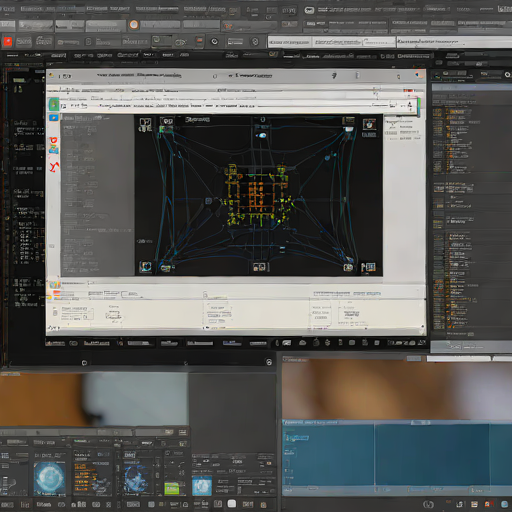The width and height of the screenshot is (512, 512).
Task: Open the globe thumbnail in the bottom panel
Action: (49, 478)
